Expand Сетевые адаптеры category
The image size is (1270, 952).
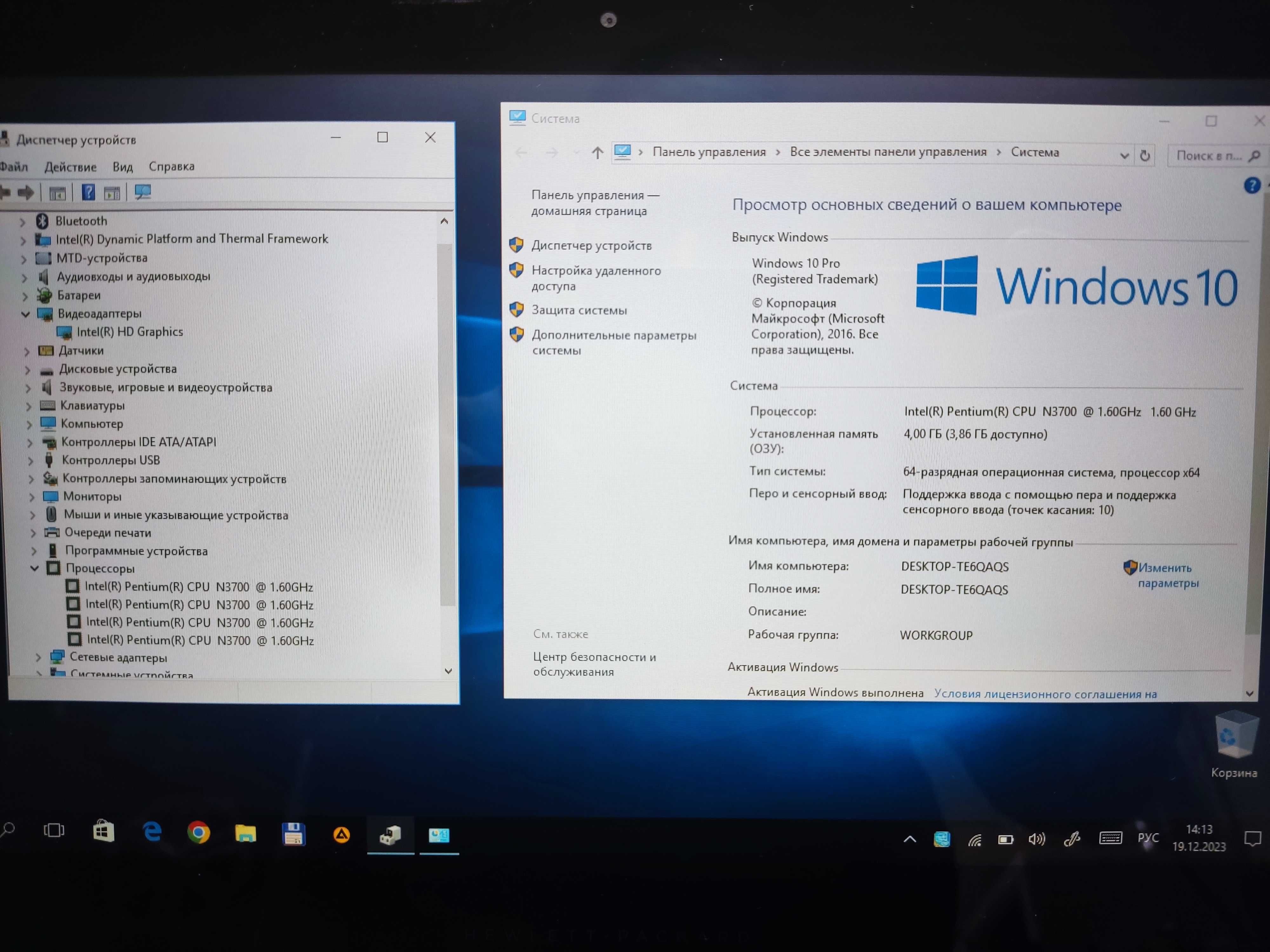coord(38,658)
